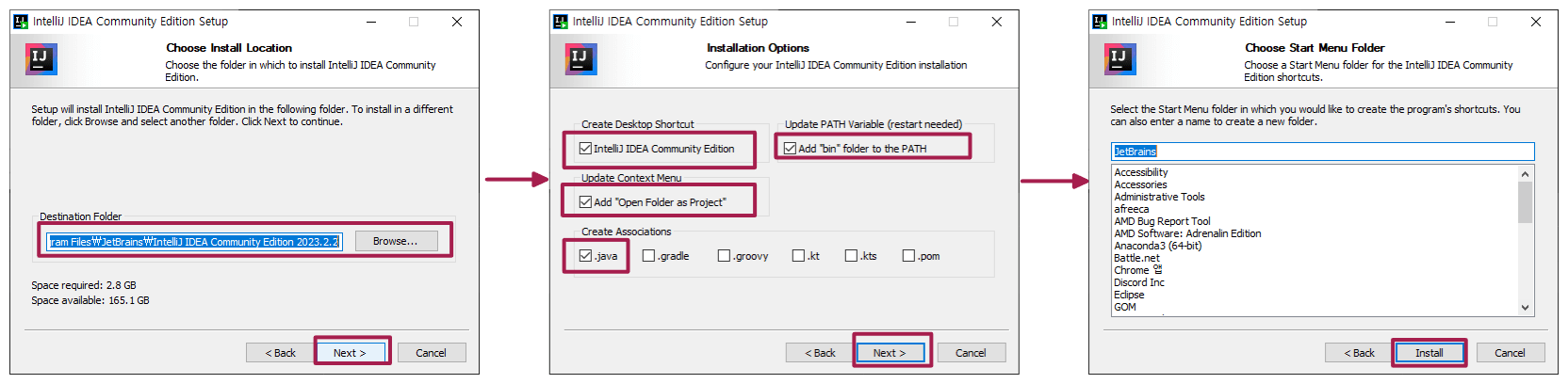The image size is (1568, 384).
Task: Close the Installation Options window
Action: pos(996,22)
